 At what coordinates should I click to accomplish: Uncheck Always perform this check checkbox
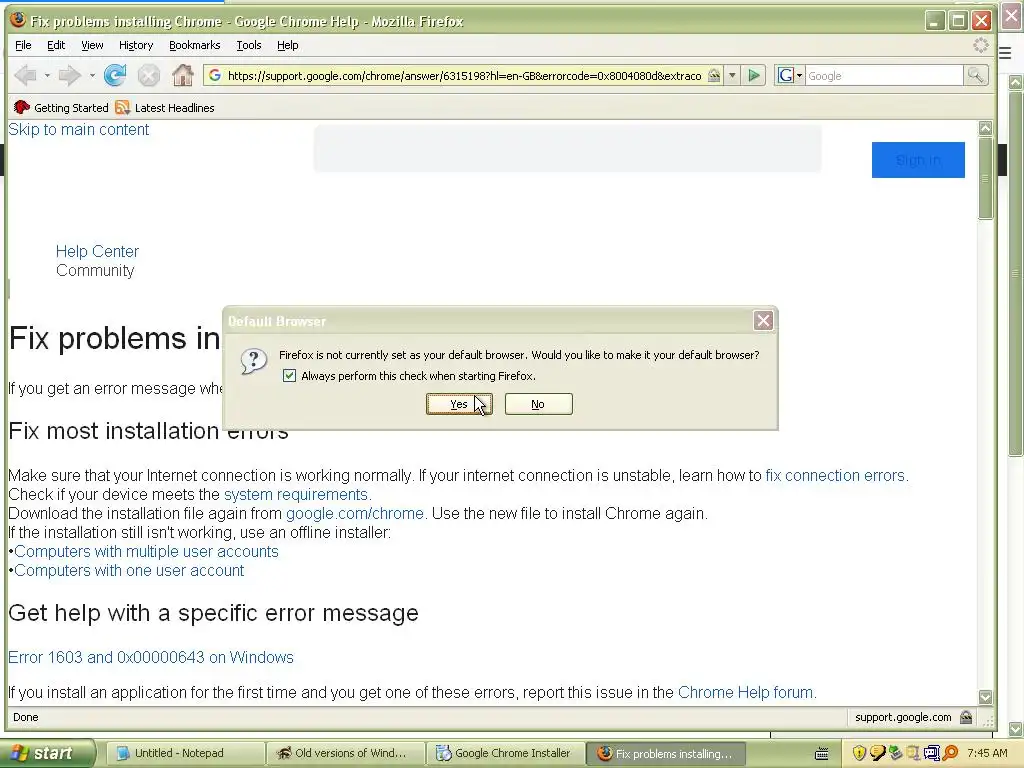point(289,376)
